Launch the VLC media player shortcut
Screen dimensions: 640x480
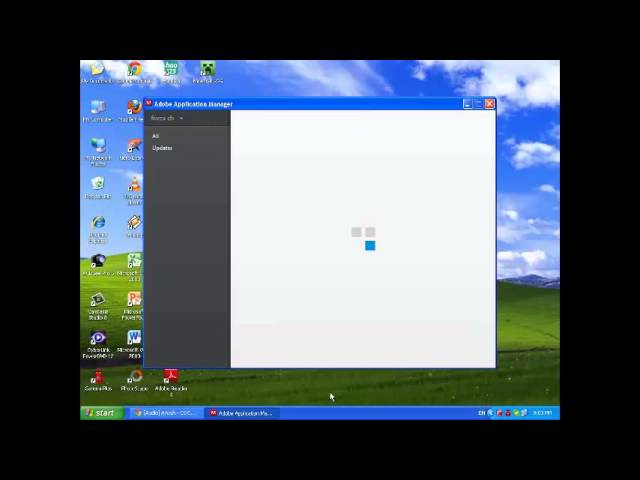coord(134,190)
